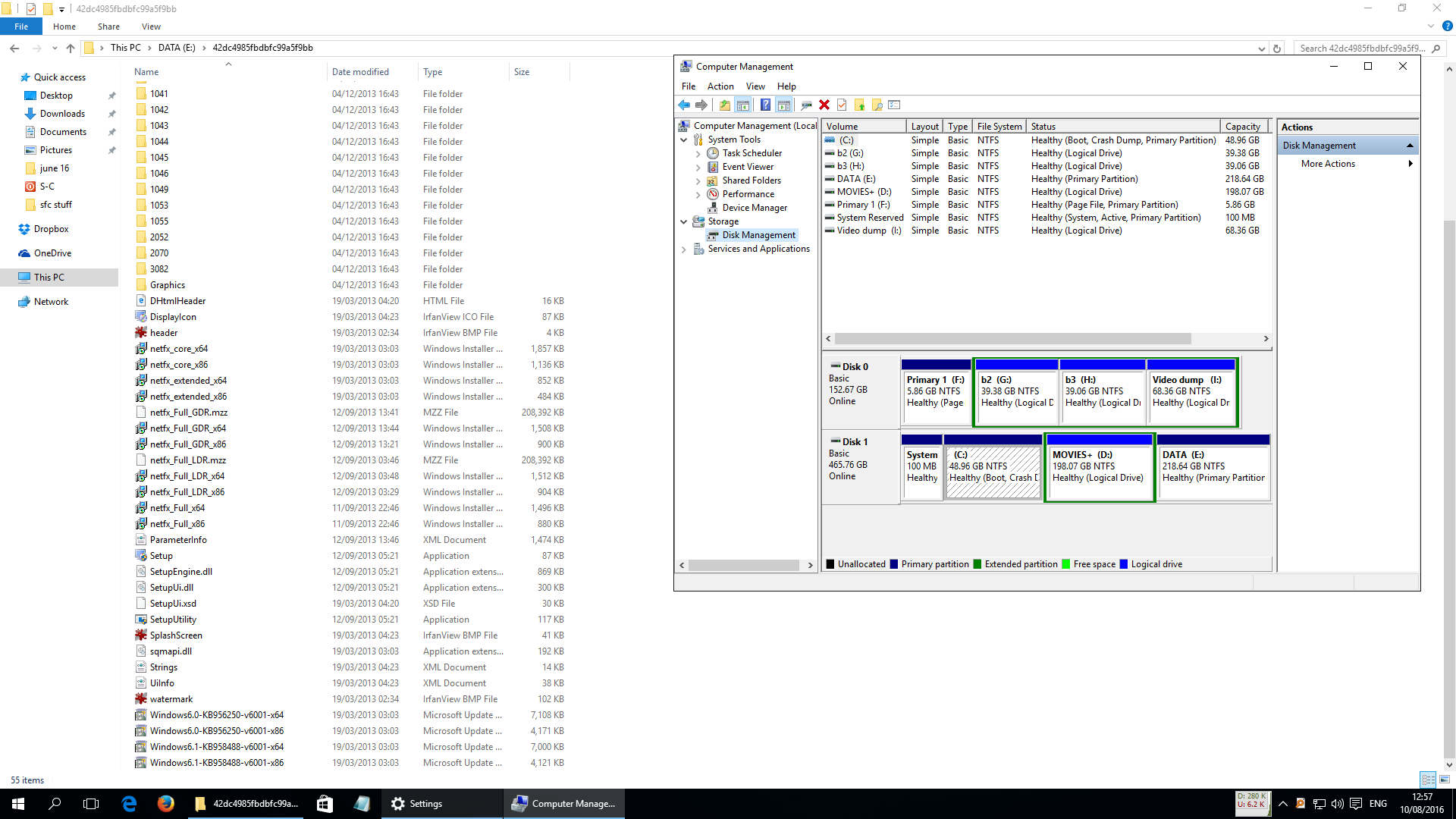Select Performance in console tree

click(748, 194)
